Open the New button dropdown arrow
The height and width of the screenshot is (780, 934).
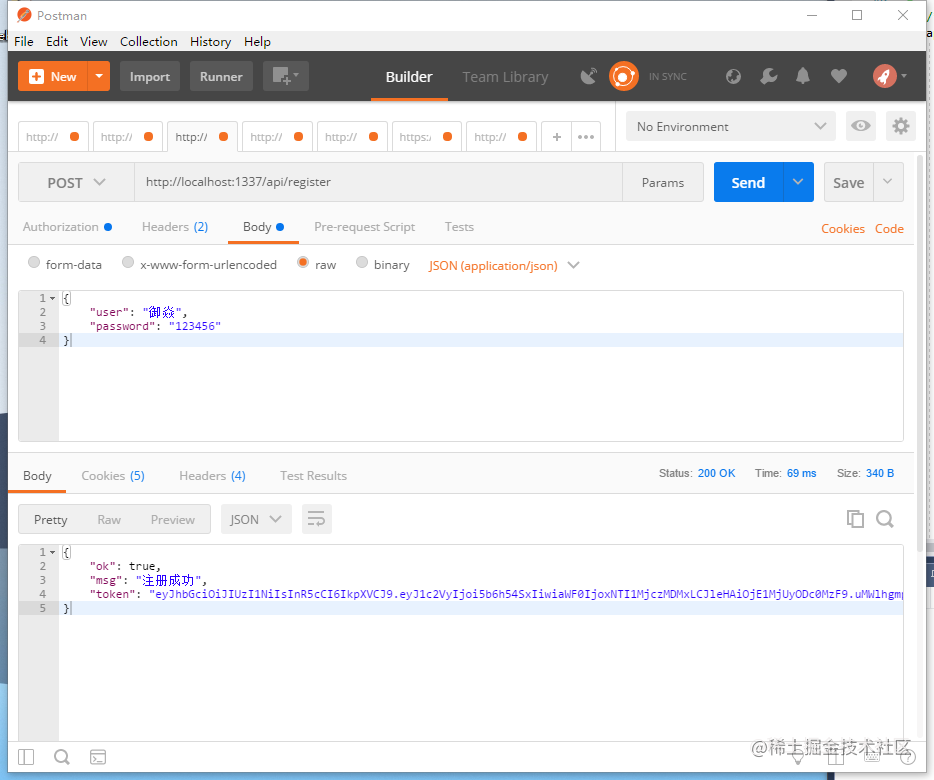pyautogui.click(x=99, y=76)
